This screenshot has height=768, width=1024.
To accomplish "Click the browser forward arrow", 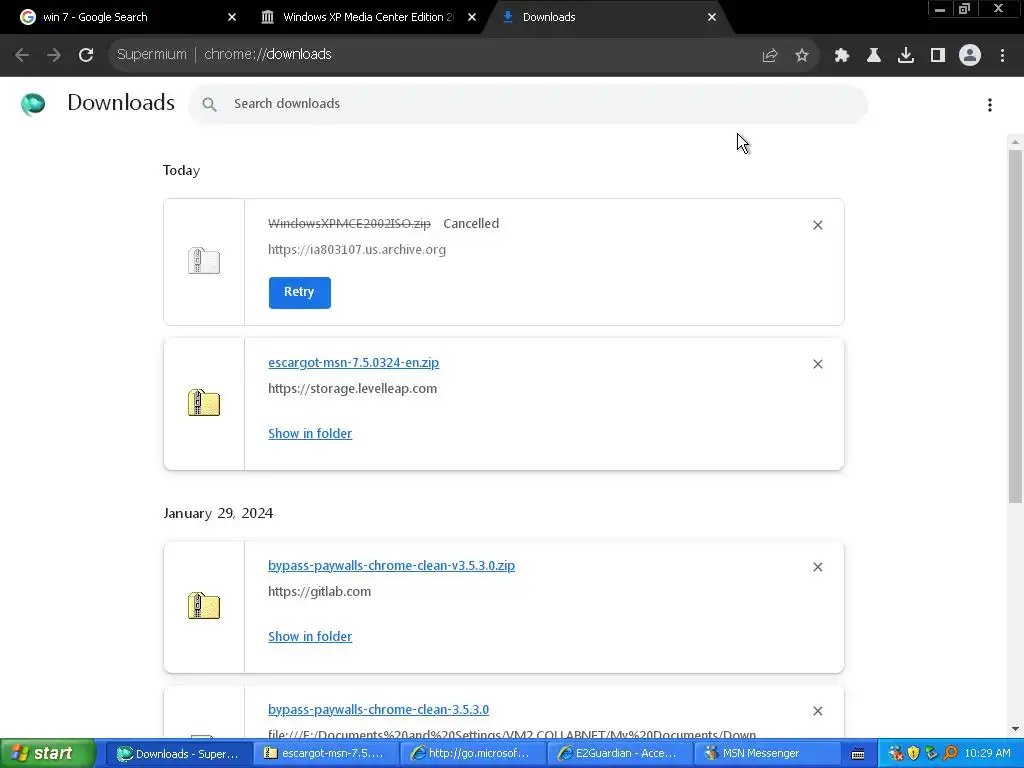I will pos(54,55).
